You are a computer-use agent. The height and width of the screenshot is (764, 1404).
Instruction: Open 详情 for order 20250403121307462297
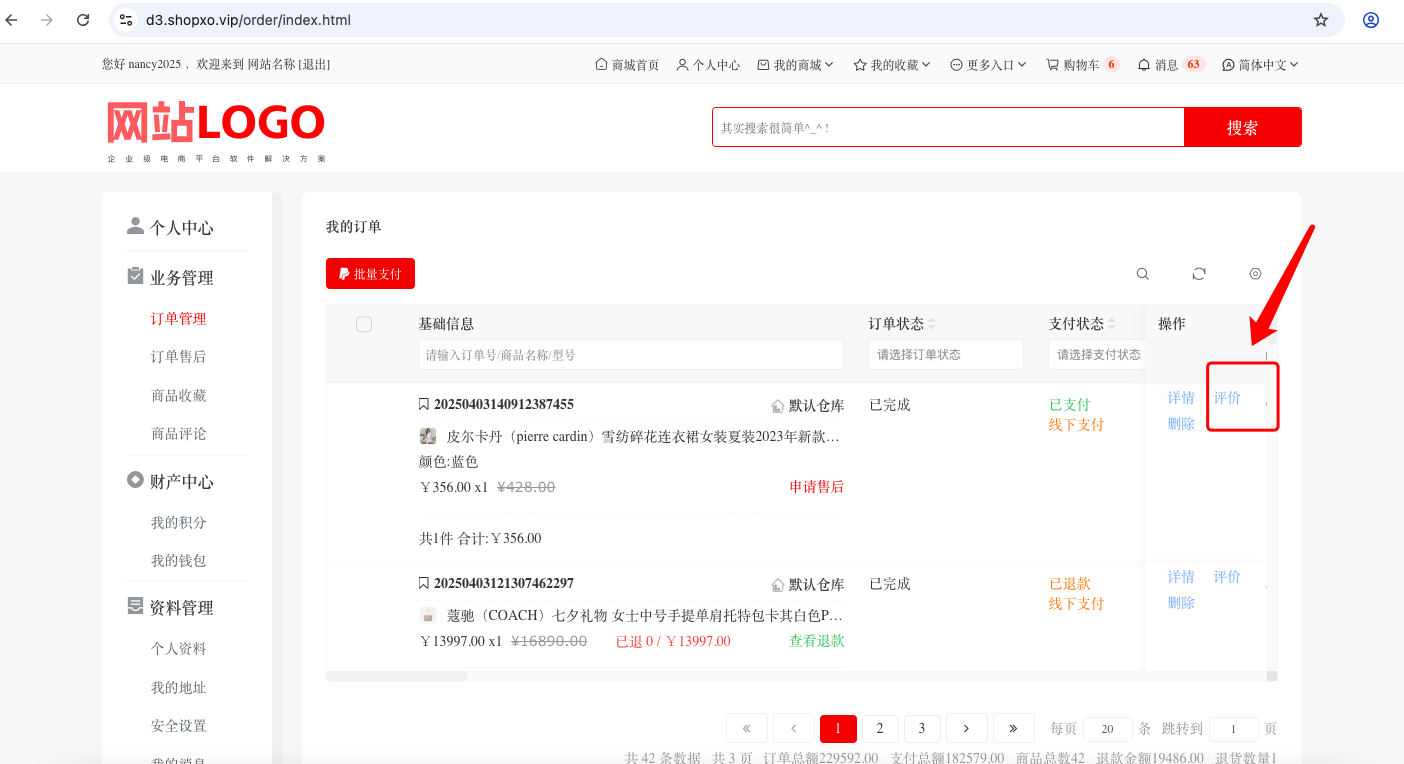point(1181,577)
